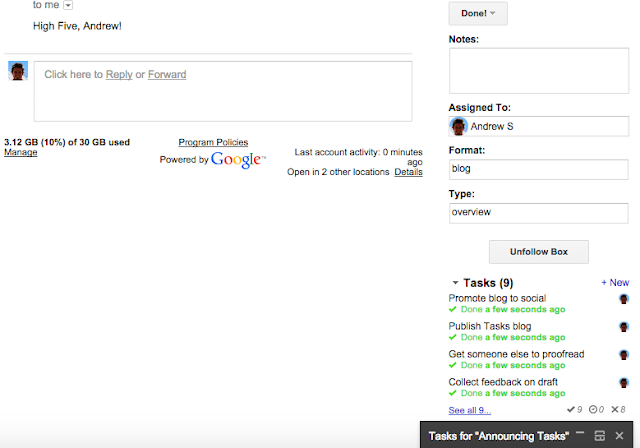
Task: Collapse the Tasks (9) section
Action: click(456, 283)
